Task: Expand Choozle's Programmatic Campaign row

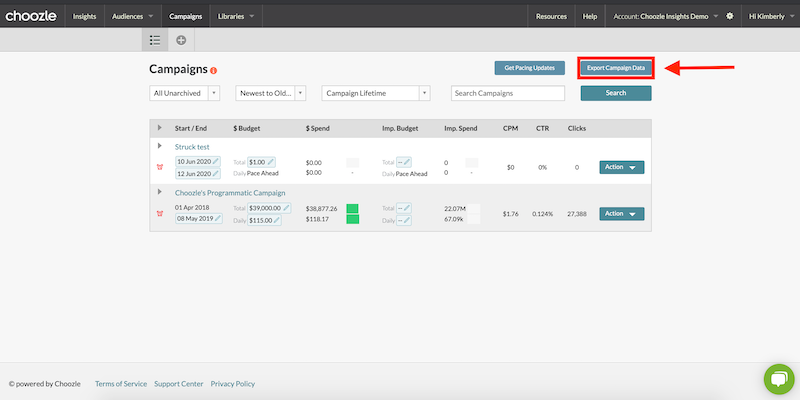Action: point(160,192)
